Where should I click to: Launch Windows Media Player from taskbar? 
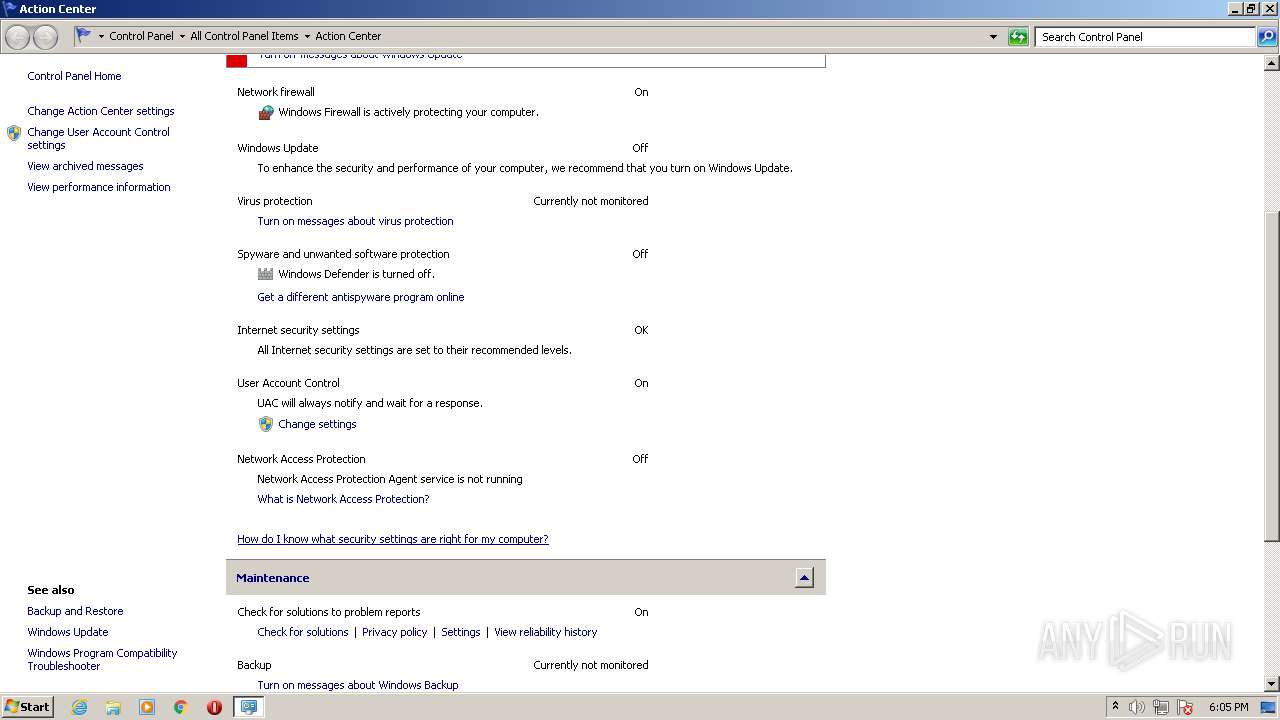click(x=147, y=707)
